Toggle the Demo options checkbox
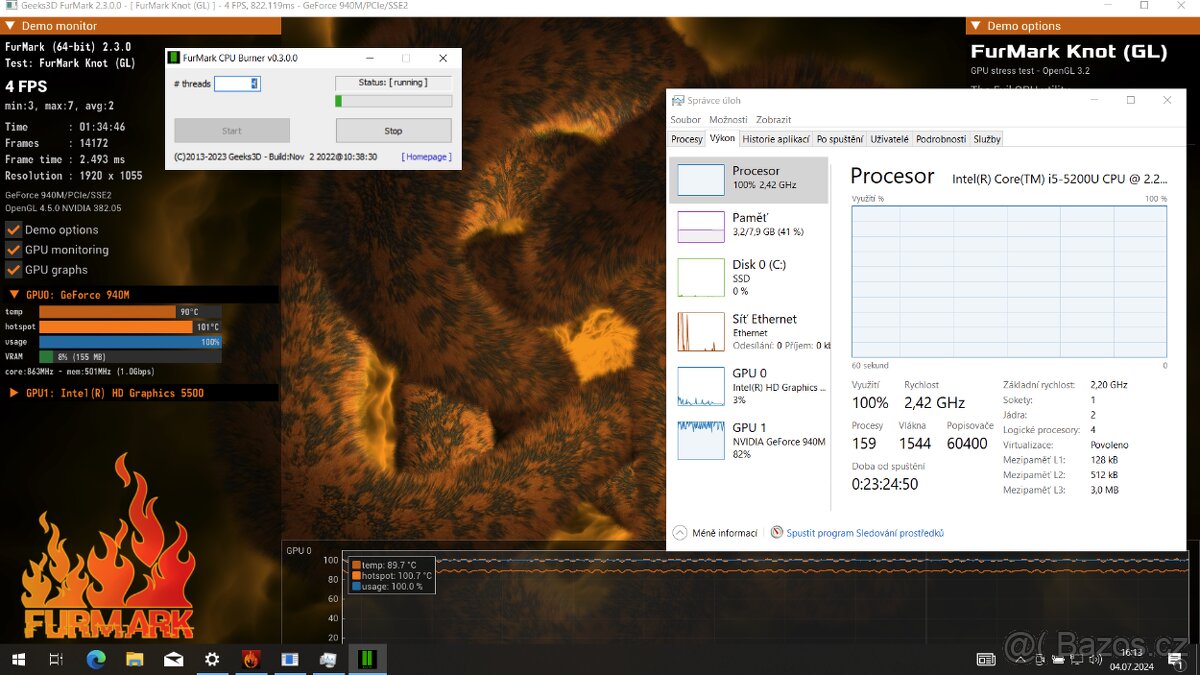The image size is (1200, 675). click(15, 229)
